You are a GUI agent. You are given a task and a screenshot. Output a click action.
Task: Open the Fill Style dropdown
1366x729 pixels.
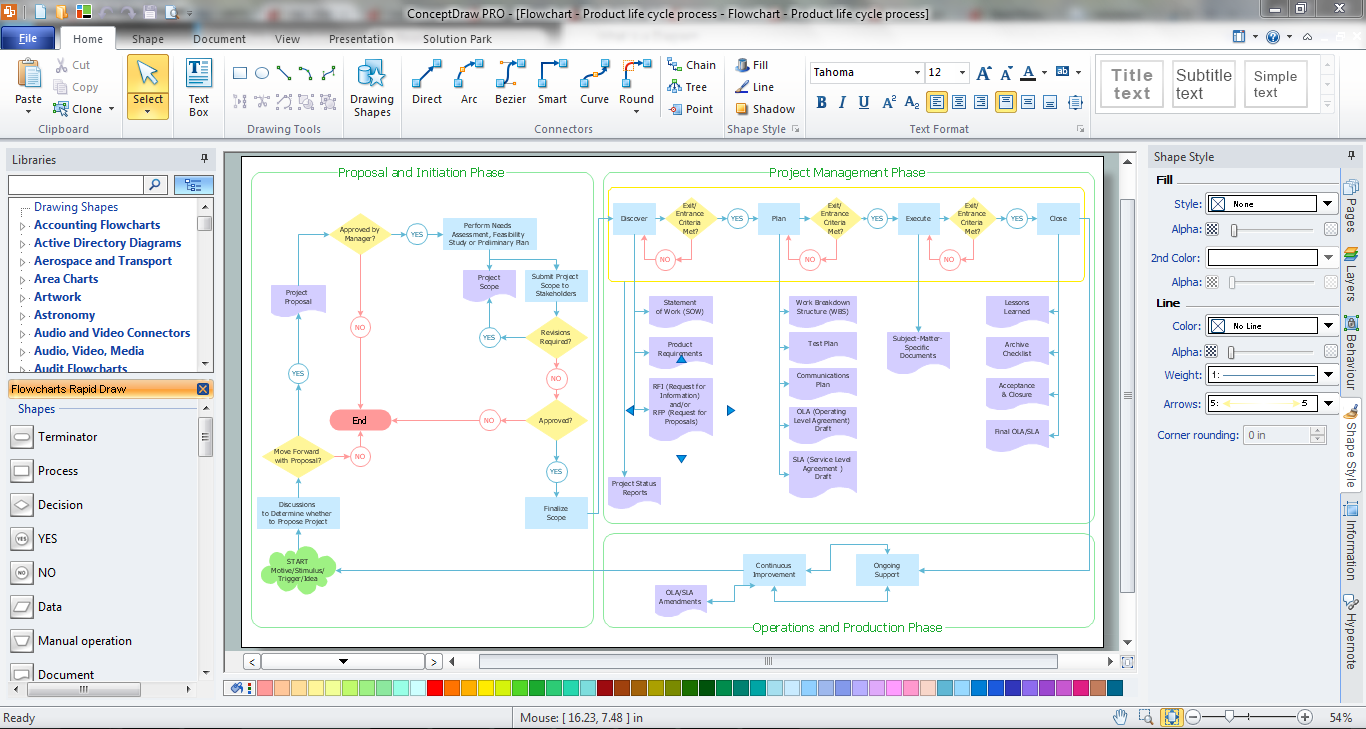pyautogui.click(x=1328, y=204)
